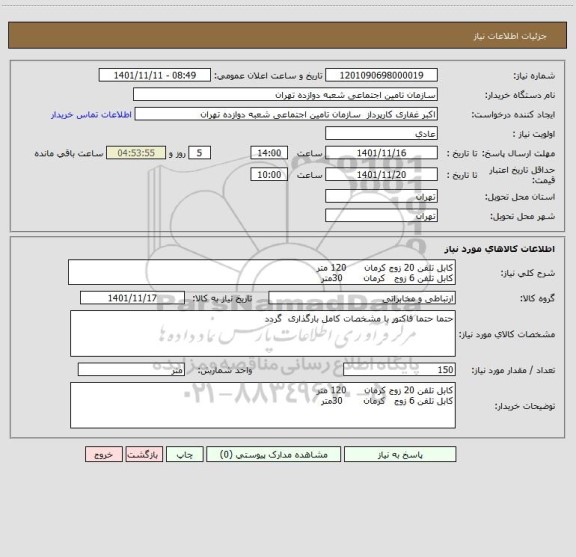
Task: Click the اطلاعات کالاهای مورد نیاز section heading
Action: tap(500, 249)
